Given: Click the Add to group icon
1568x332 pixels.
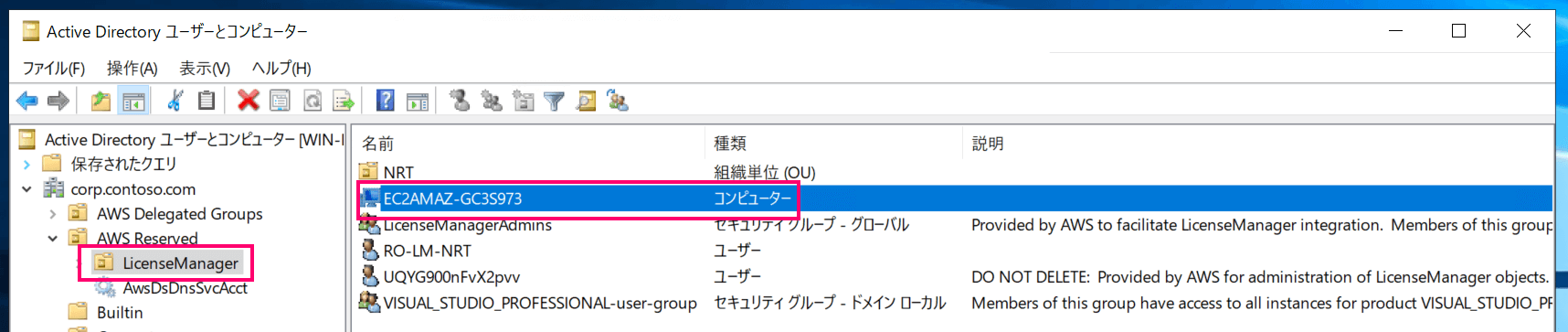Looking at the screenshot, I should click(618, 101).
